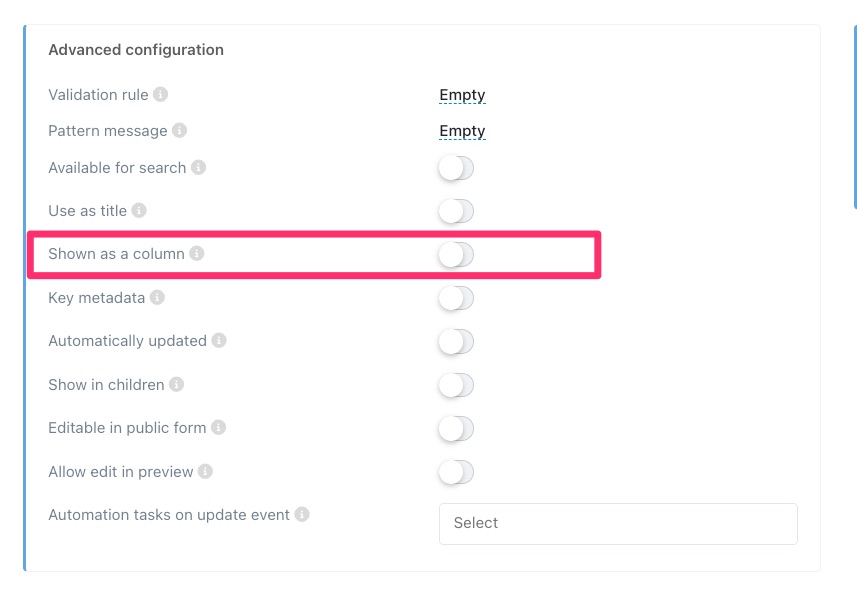Enable the Available for search toggle

tap(456, 168)
